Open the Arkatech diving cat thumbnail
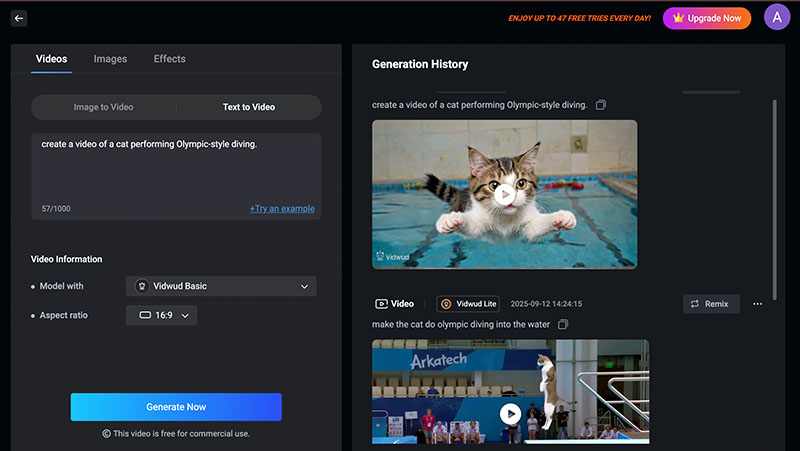The image size is (800, 451). 511,391
